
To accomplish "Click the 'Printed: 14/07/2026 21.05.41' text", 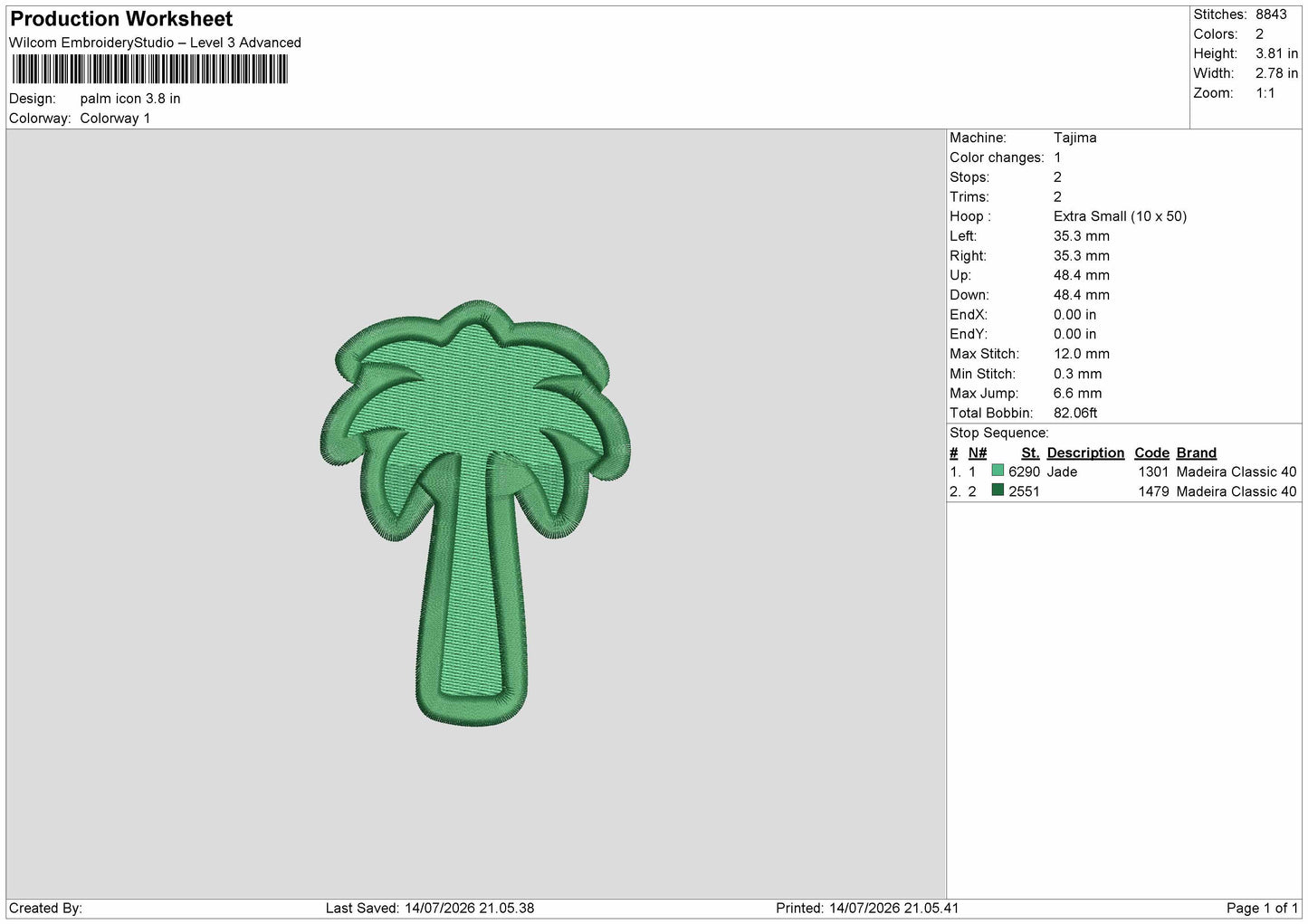I will 867,908.
